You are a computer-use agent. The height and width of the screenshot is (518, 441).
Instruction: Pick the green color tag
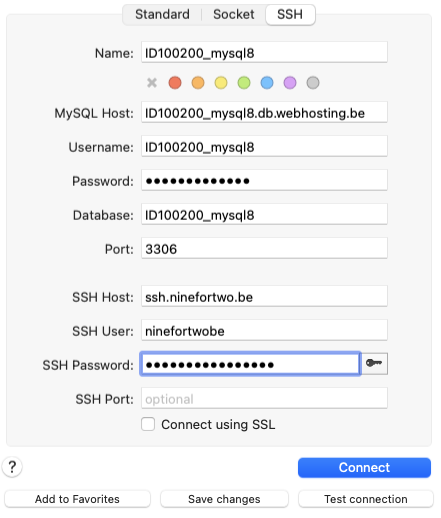pyautogui.click(x=244, y=83)
